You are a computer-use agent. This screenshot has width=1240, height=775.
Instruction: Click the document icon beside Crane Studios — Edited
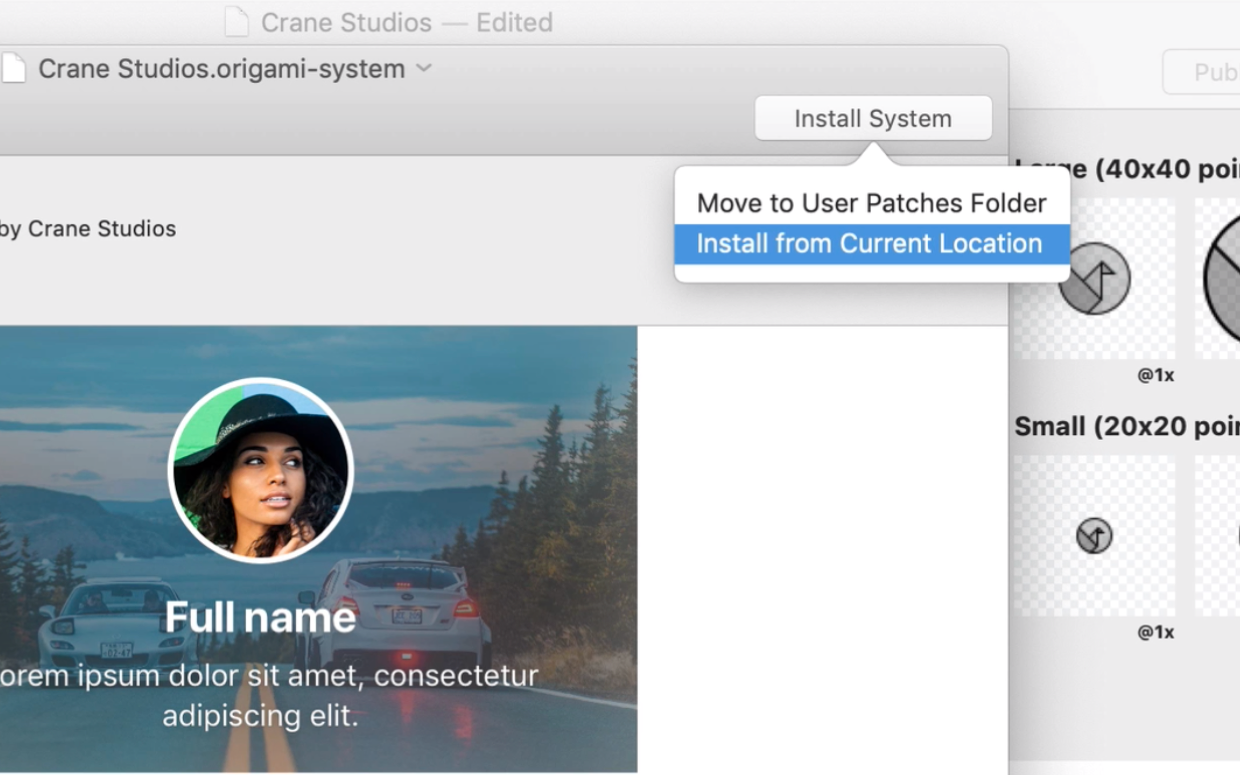point(236,22)
